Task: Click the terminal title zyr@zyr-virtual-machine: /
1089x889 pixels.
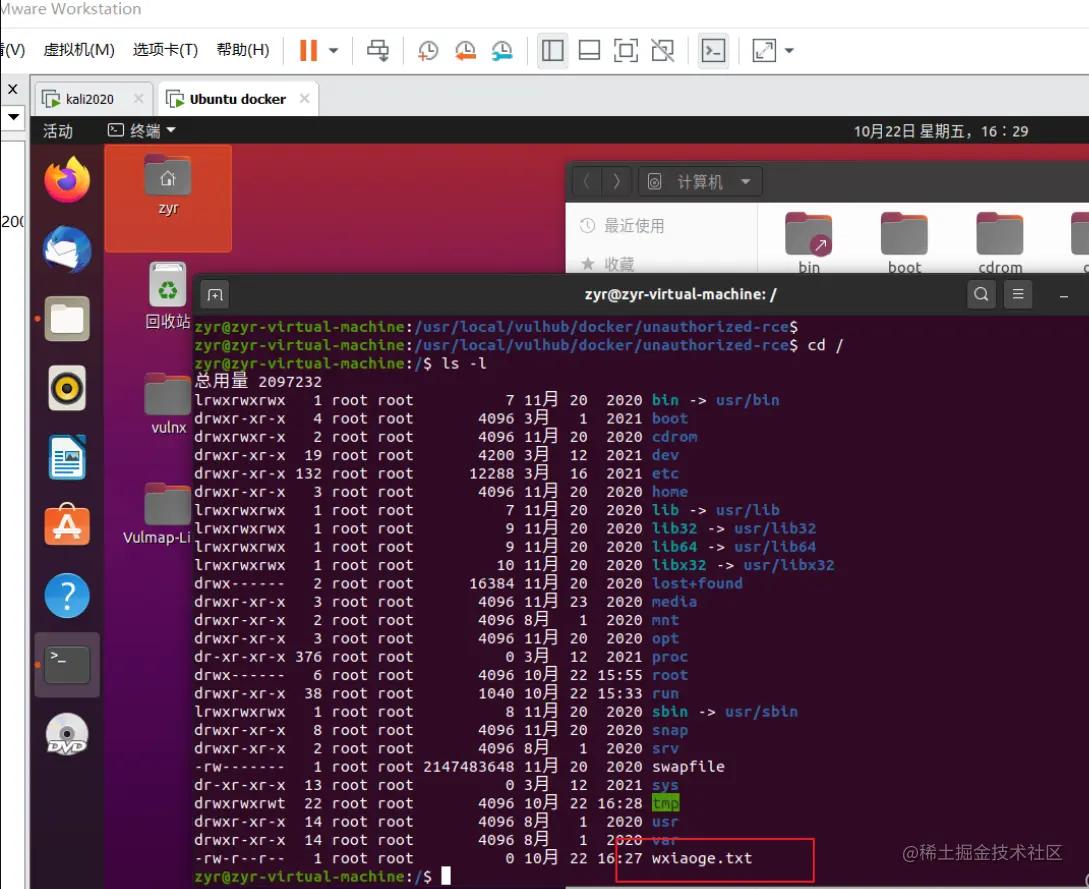Action: click(x=680, y=294)
